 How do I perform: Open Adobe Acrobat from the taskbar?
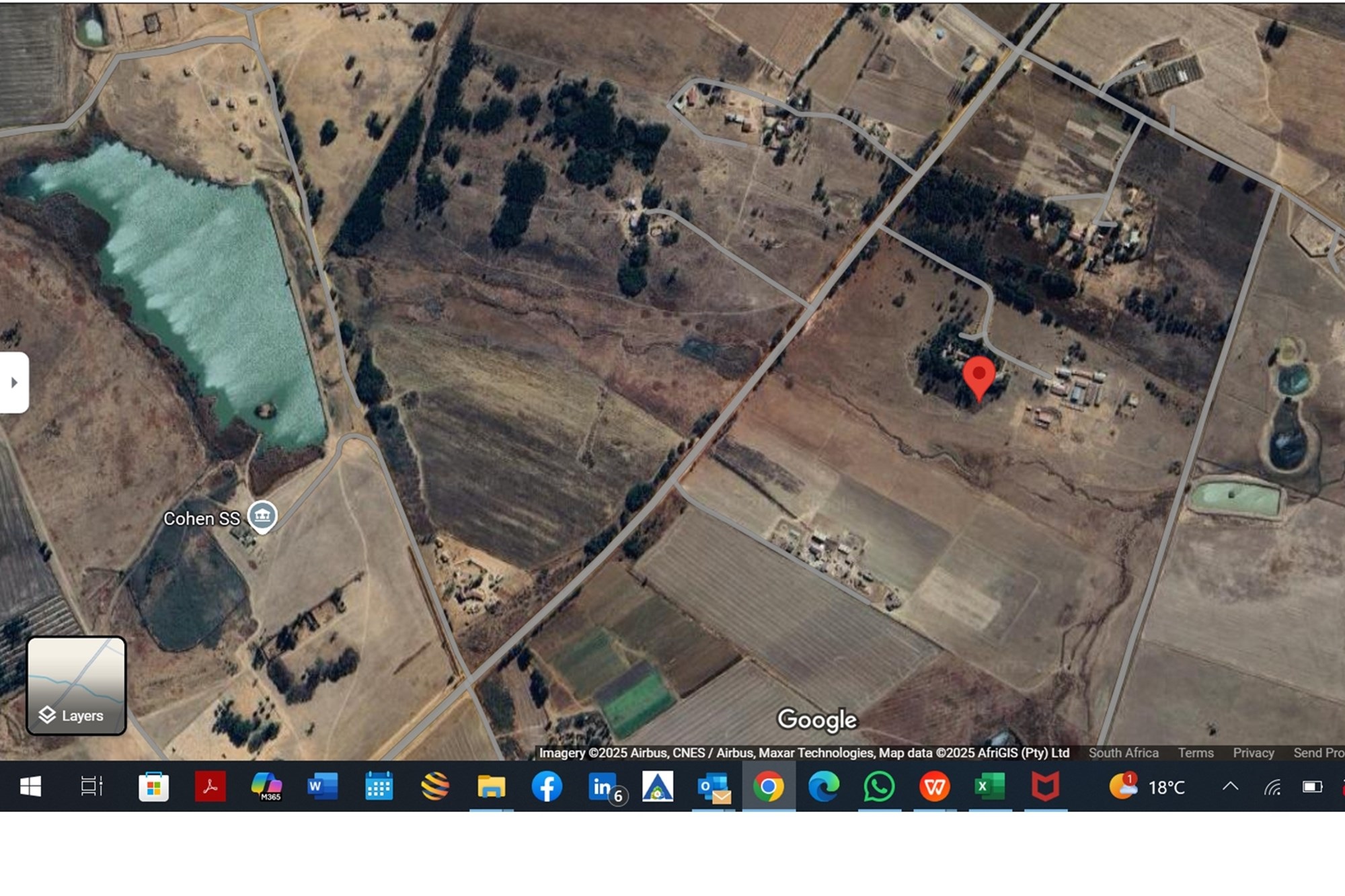click(210, 786)
